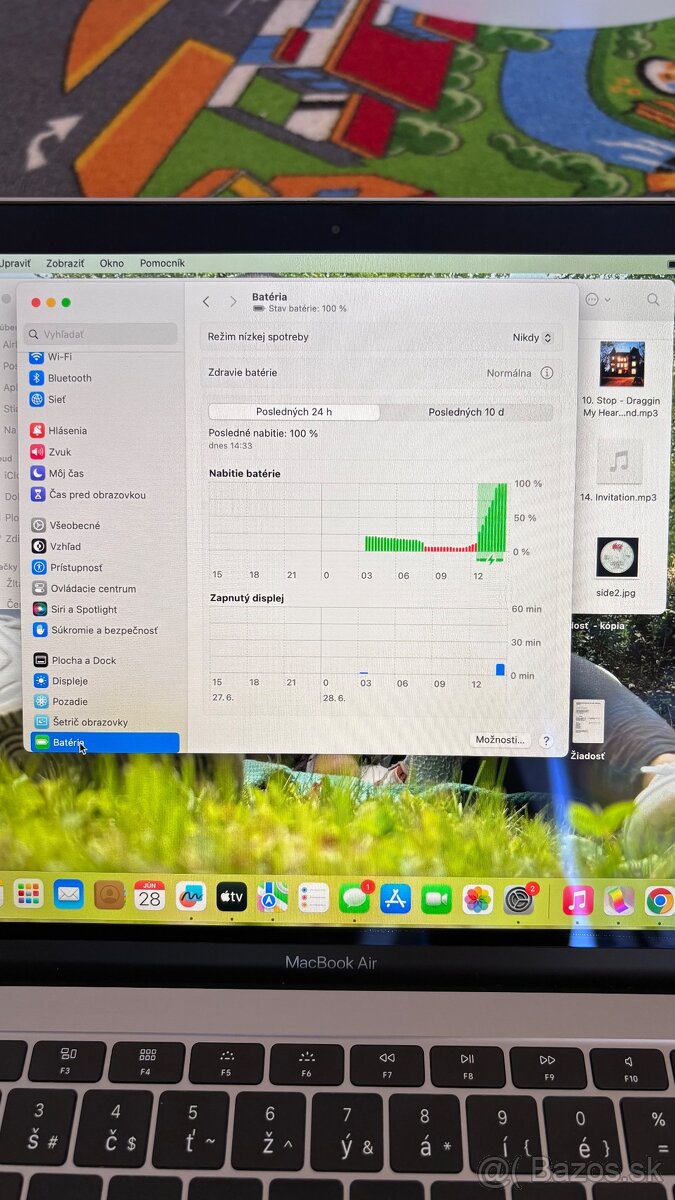The width and height of the screenshot is (675, 1200).
Task: Open Mail from the Dock
Action: (68, 894)
